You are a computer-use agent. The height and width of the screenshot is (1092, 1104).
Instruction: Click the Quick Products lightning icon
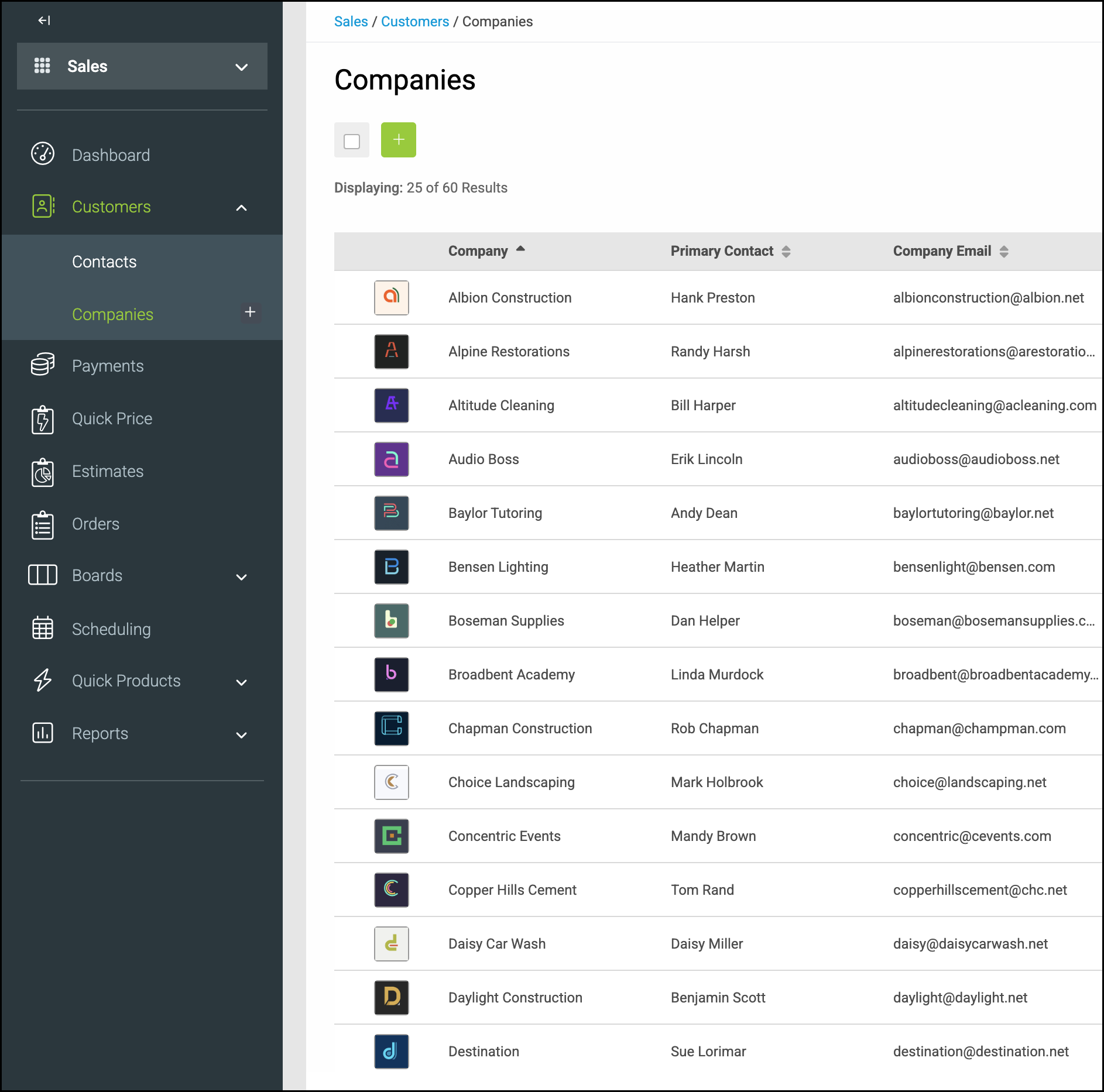(x=43, y=680)
